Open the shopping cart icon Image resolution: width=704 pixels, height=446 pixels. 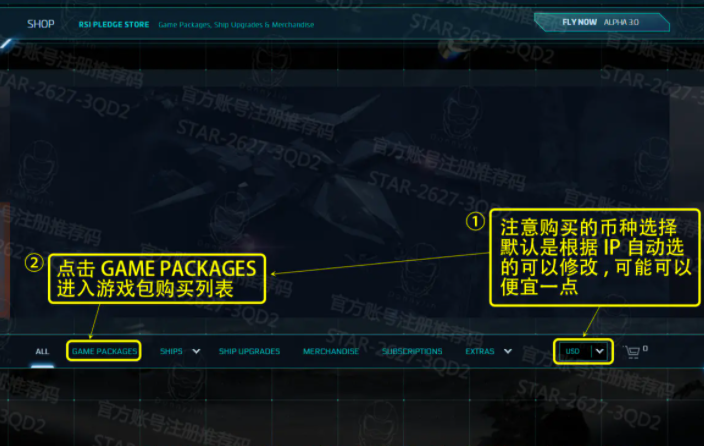[x=632, y=351]
